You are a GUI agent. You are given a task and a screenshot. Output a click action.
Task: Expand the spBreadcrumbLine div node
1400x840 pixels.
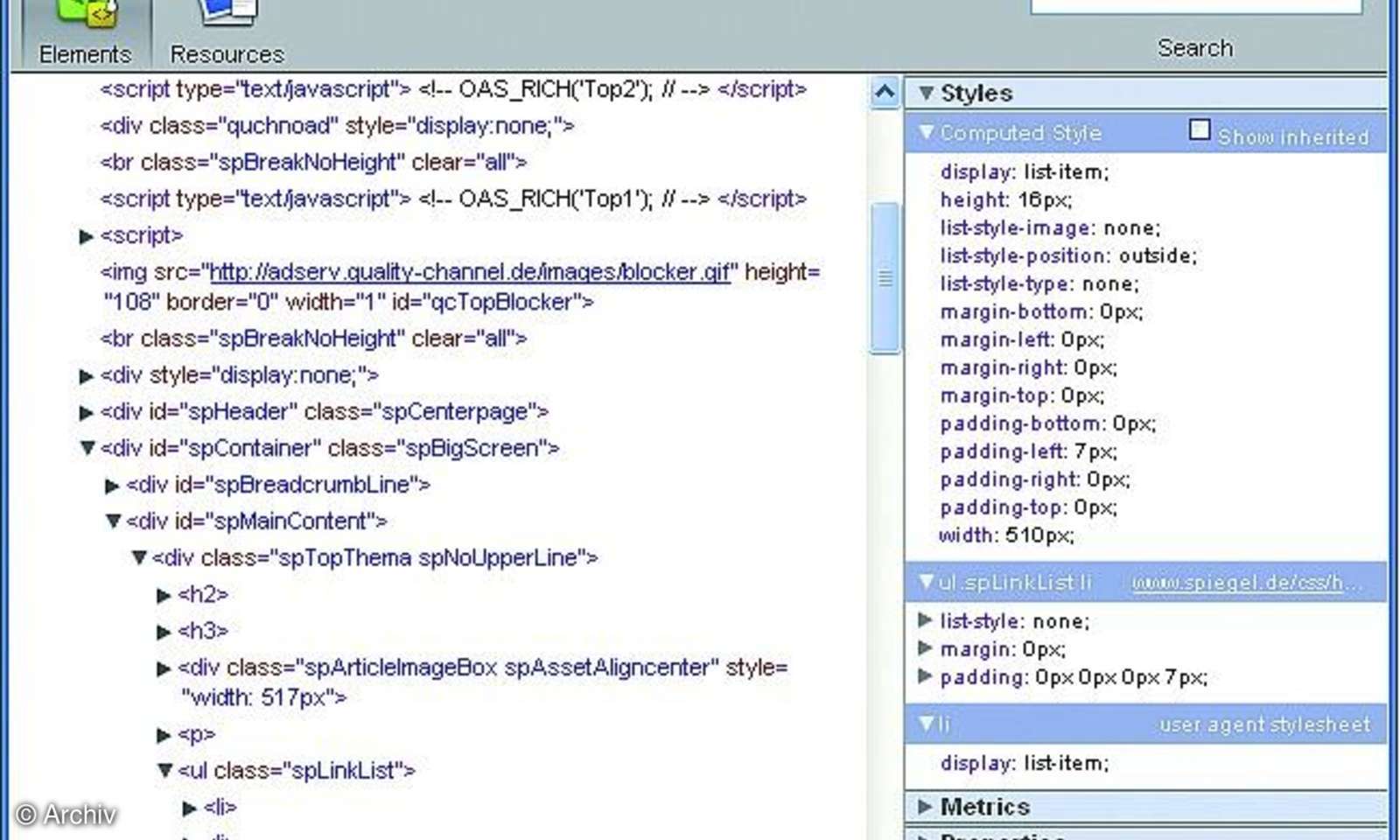[111, 485]
